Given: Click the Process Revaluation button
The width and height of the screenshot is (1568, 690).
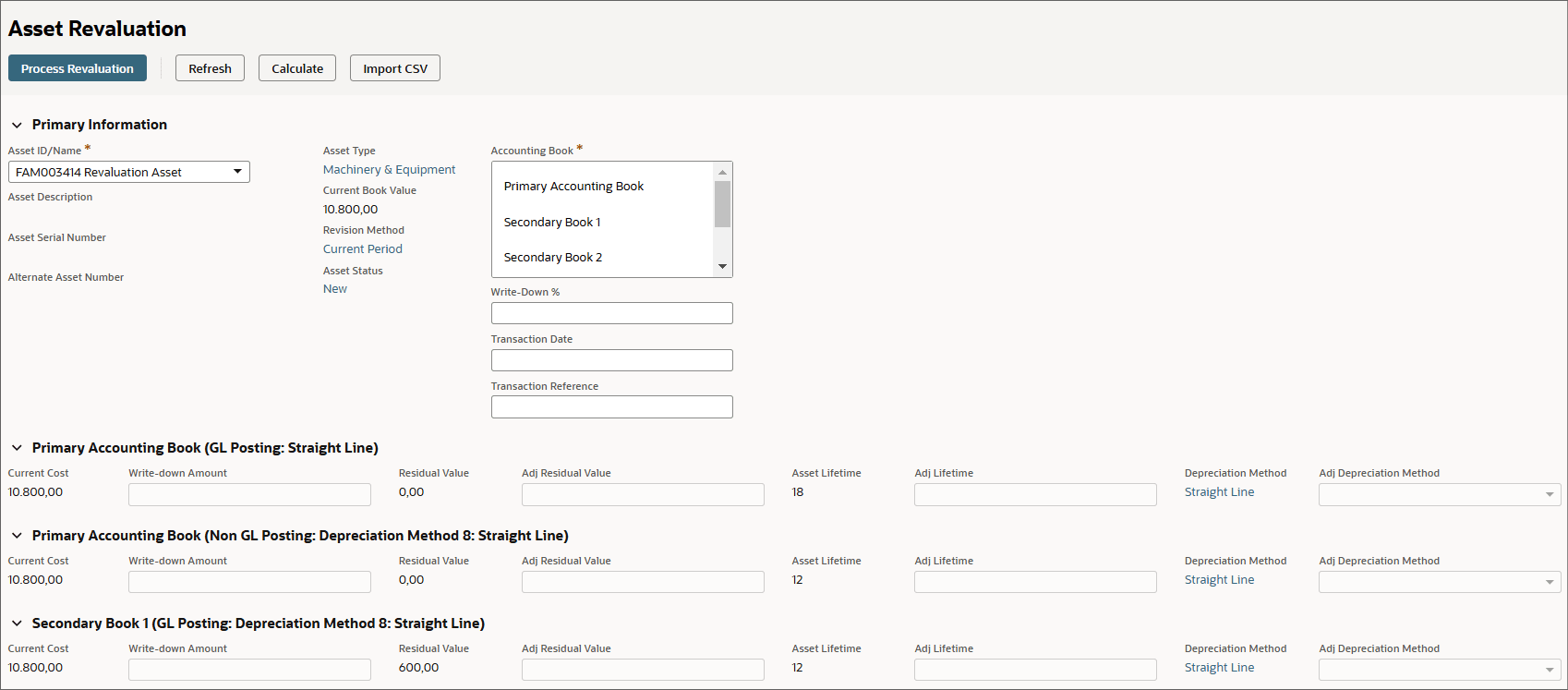Looking at the screenshot, I should (x=78, y=68).
